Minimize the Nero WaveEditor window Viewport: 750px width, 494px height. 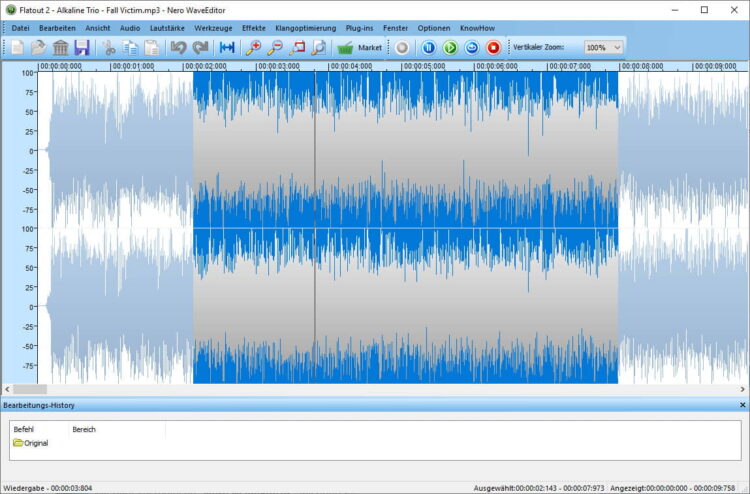tap(675, 10)
